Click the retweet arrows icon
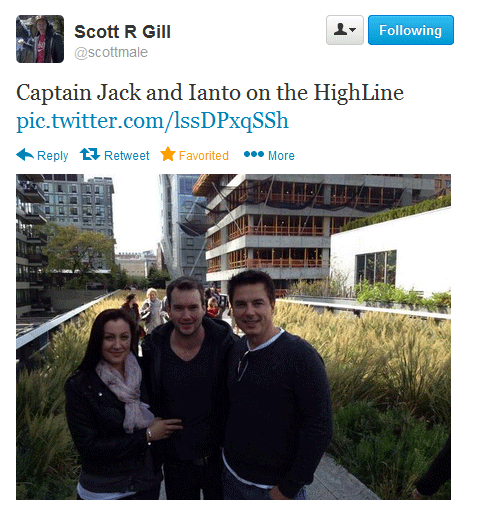Screen dimensions: 479x512 [x=90, y=154]
